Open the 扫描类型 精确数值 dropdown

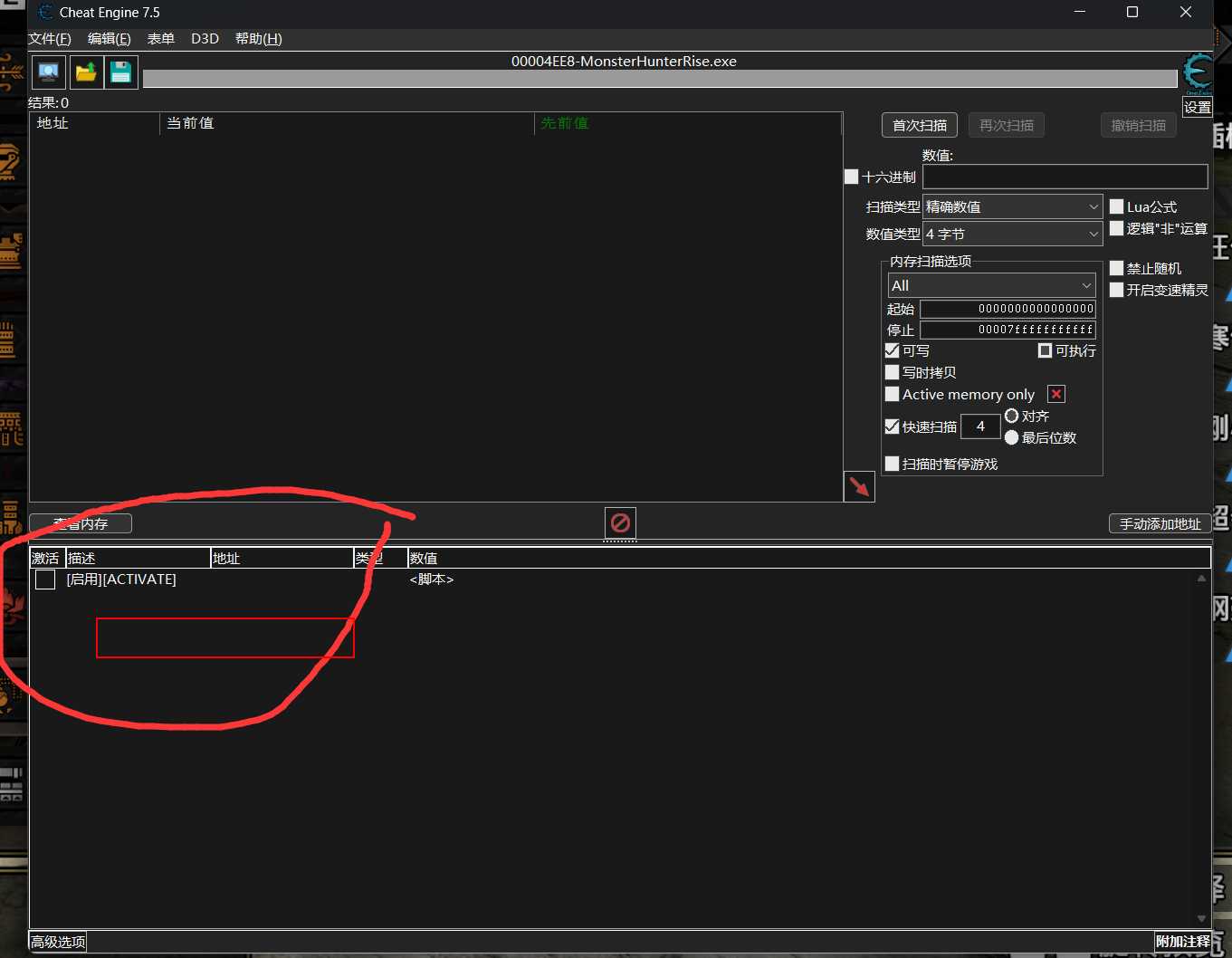(x=1012, y=206)
